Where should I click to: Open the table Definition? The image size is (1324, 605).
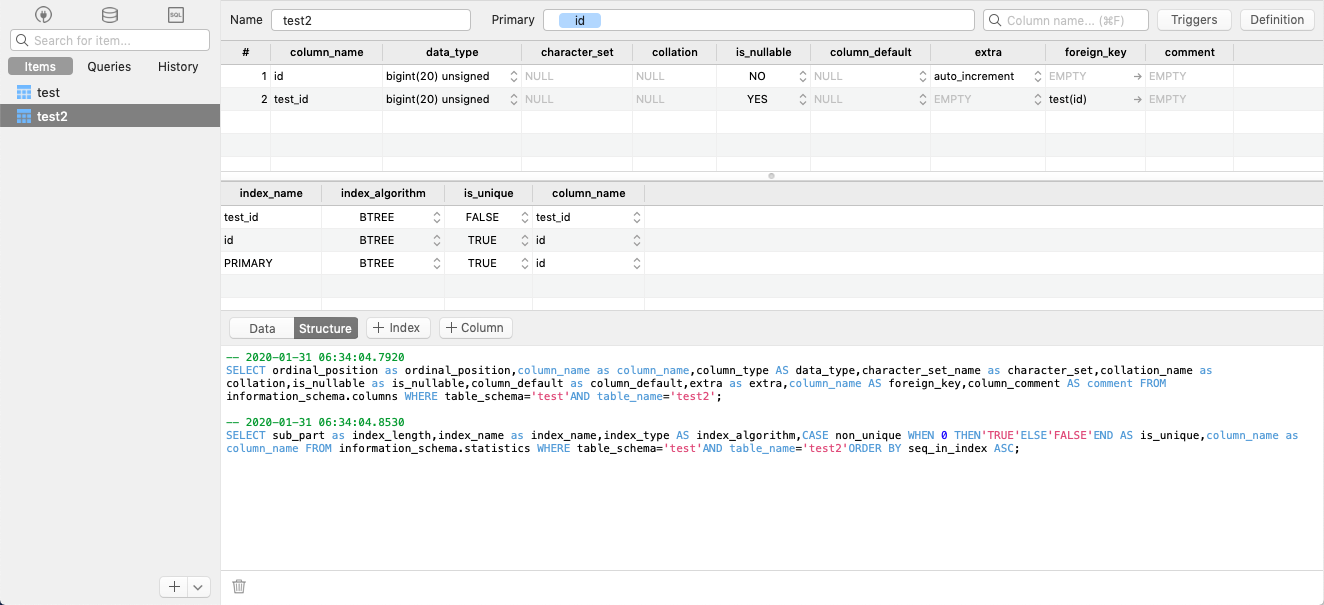click(x=1277, y=19)
